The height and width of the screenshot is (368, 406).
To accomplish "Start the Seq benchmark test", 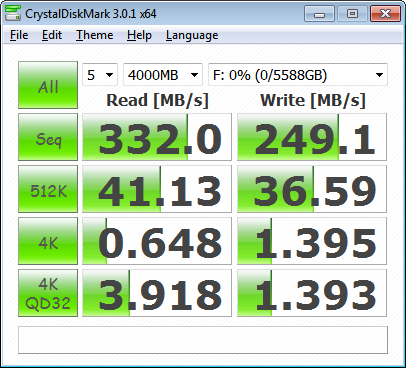I will click(x=48, y=137).
